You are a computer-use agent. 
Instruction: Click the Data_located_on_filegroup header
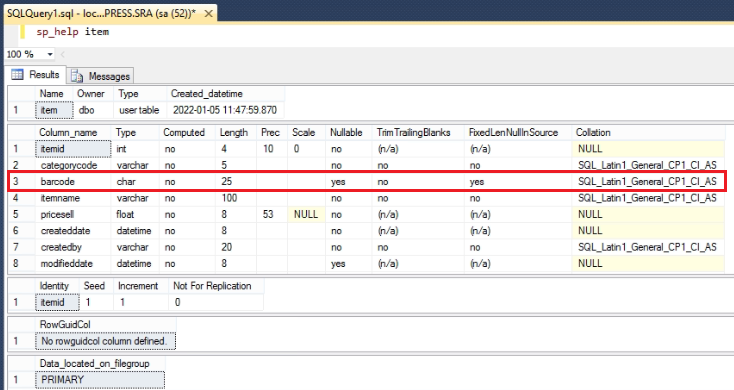[100, 364]
